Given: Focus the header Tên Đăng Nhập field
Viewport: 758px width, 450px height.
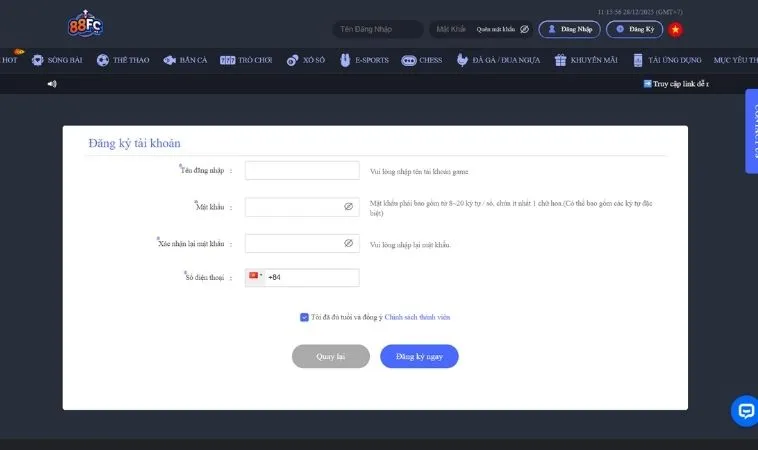Looking at the screenshot, I should [378, 29].
